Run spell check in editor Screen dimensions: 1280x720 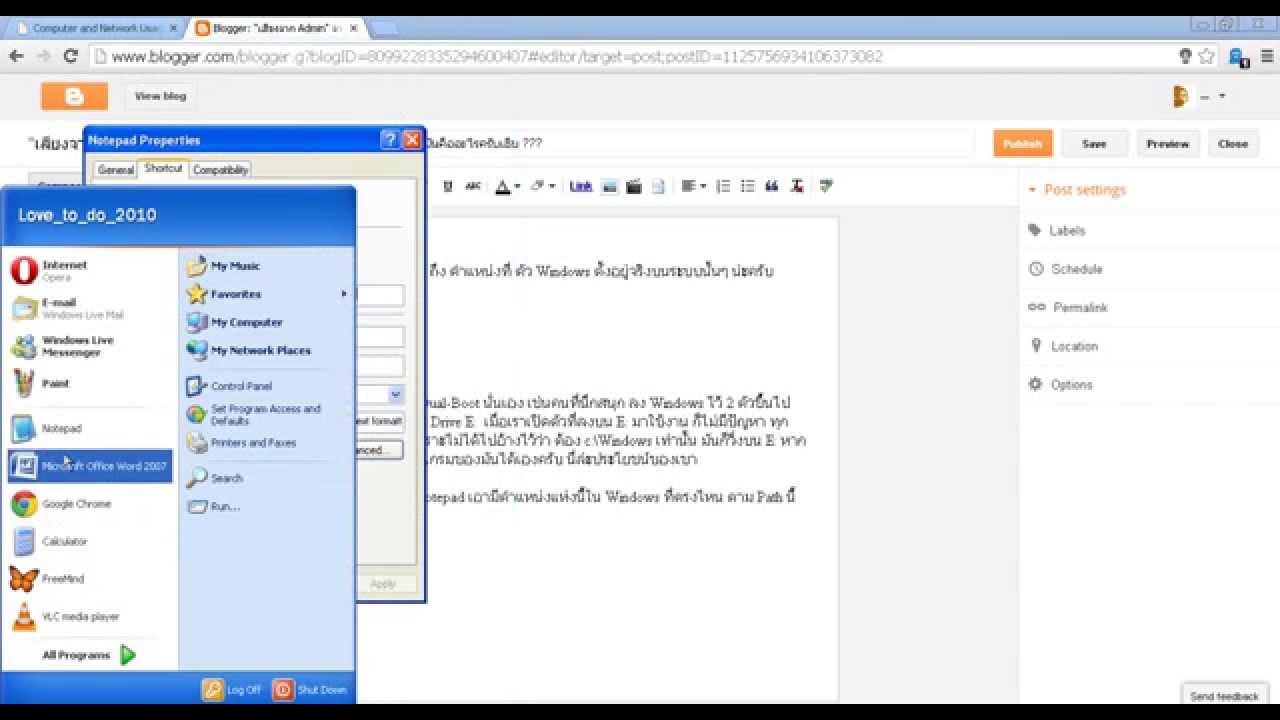pos(826,186)
